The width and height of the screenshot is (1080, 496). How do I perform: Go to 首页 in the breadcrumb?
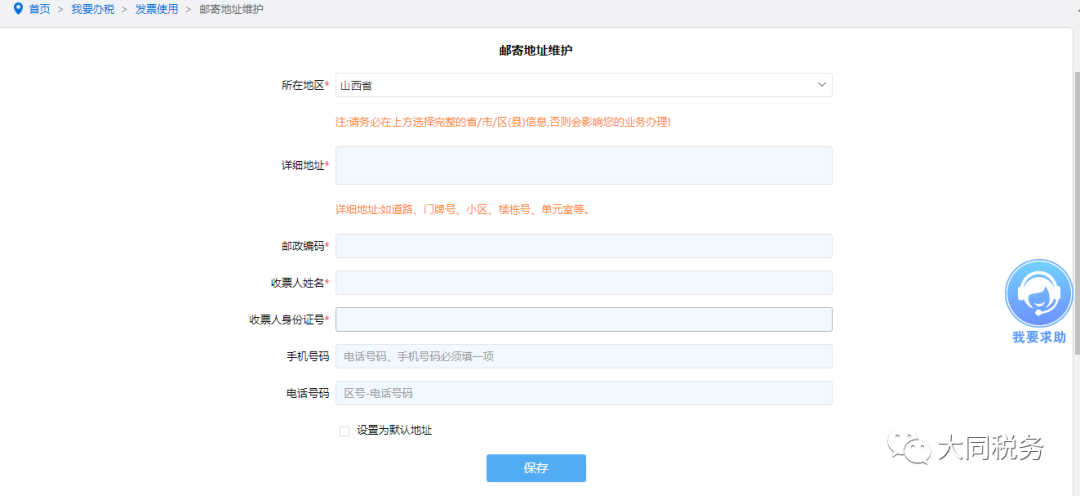39,10
